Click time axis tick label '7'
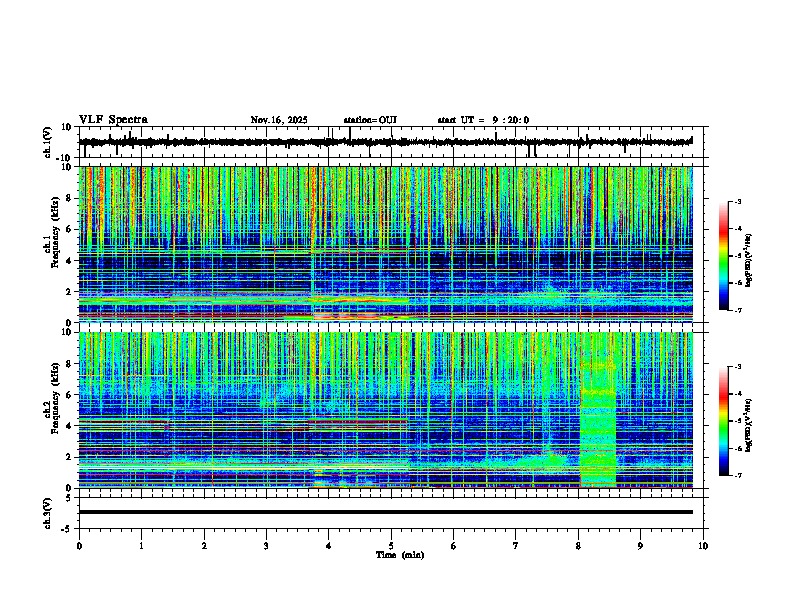The image size is (792, 612). tap(516, 546)
